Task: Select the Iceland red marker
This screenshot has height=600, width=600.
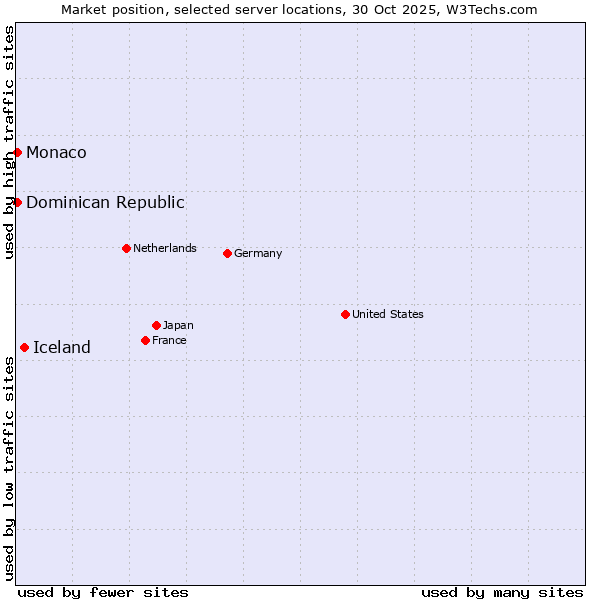Action: (x=24, y=347)
